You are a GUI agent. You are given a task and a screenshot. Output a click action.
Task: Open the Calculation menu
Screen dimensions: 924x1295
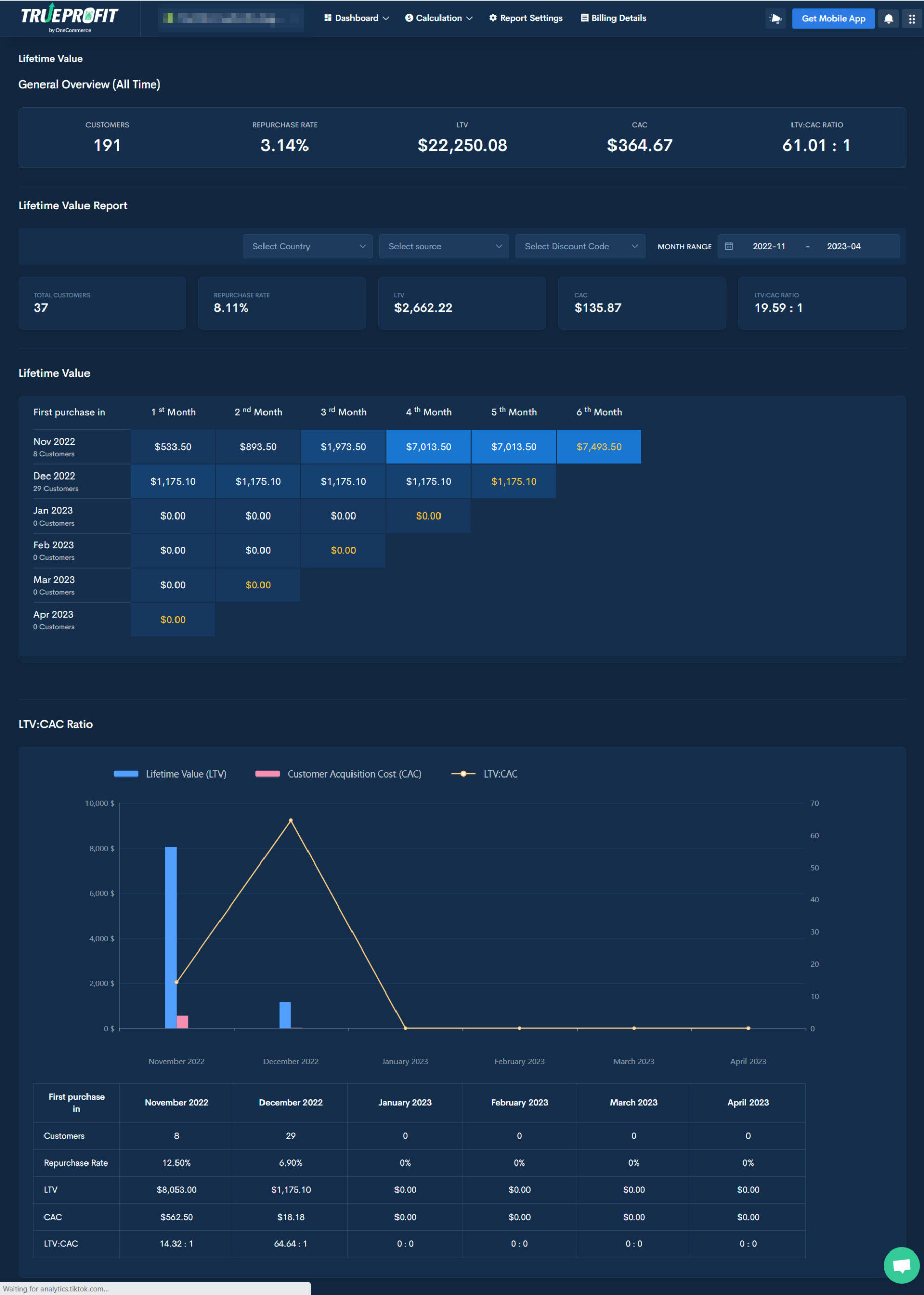[437, 18]
